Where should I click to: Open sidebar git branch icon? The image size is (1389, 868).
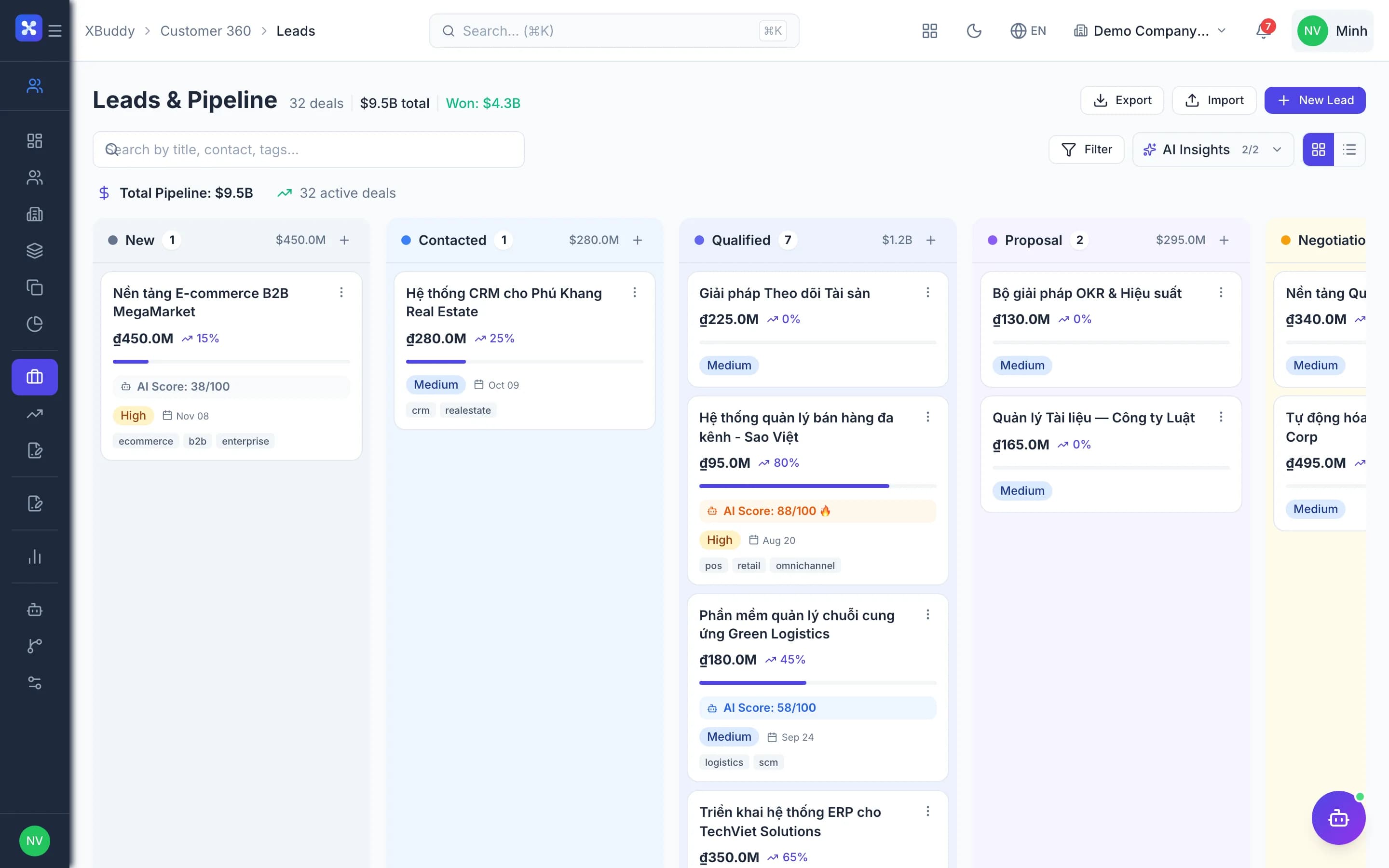[x=34, y=646]
